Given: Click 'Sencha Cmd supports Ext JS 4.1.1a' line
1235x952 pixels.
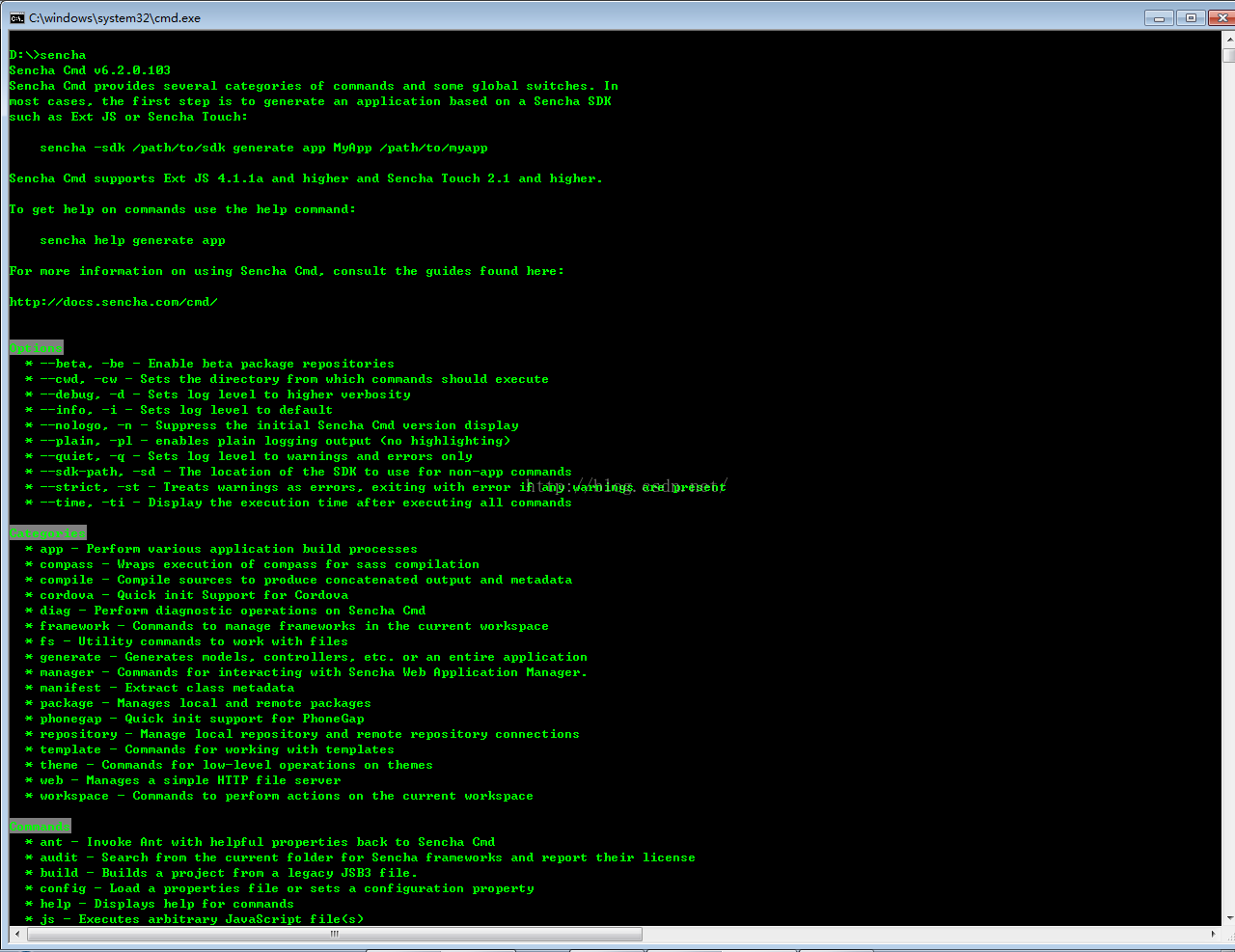Looking at the screenshot, I should coord(306,178).
